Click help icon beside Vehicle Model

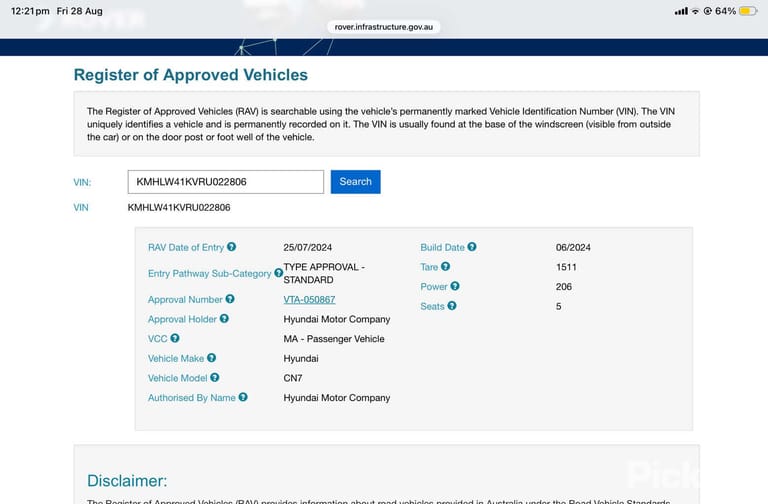pos(215,377)
